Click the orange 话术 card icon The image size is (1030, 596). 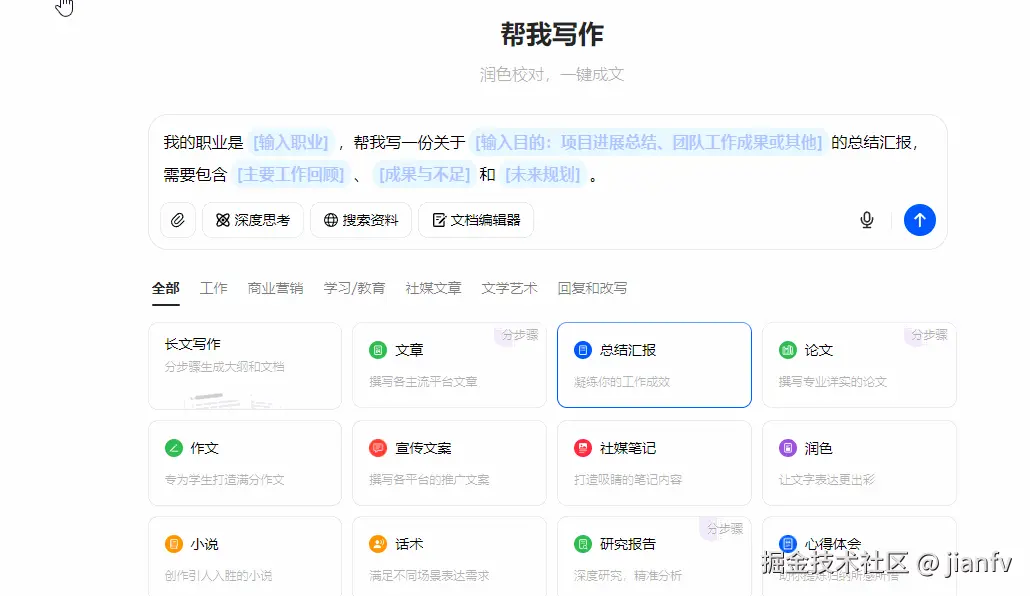click(378, 544)
